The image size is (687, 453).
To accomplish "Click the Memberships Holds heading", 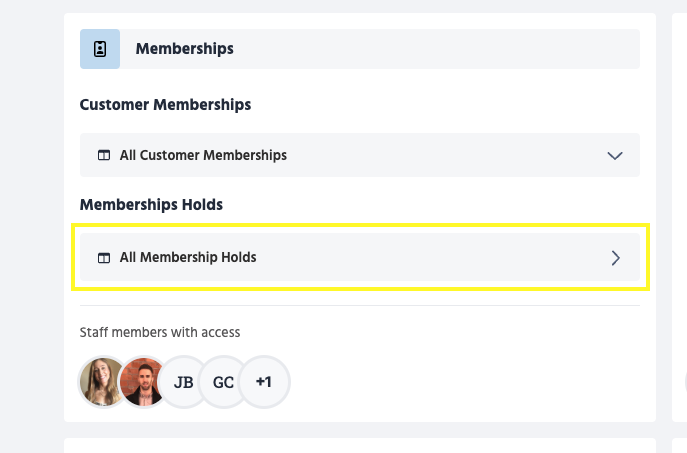I will tap(151, 205).
